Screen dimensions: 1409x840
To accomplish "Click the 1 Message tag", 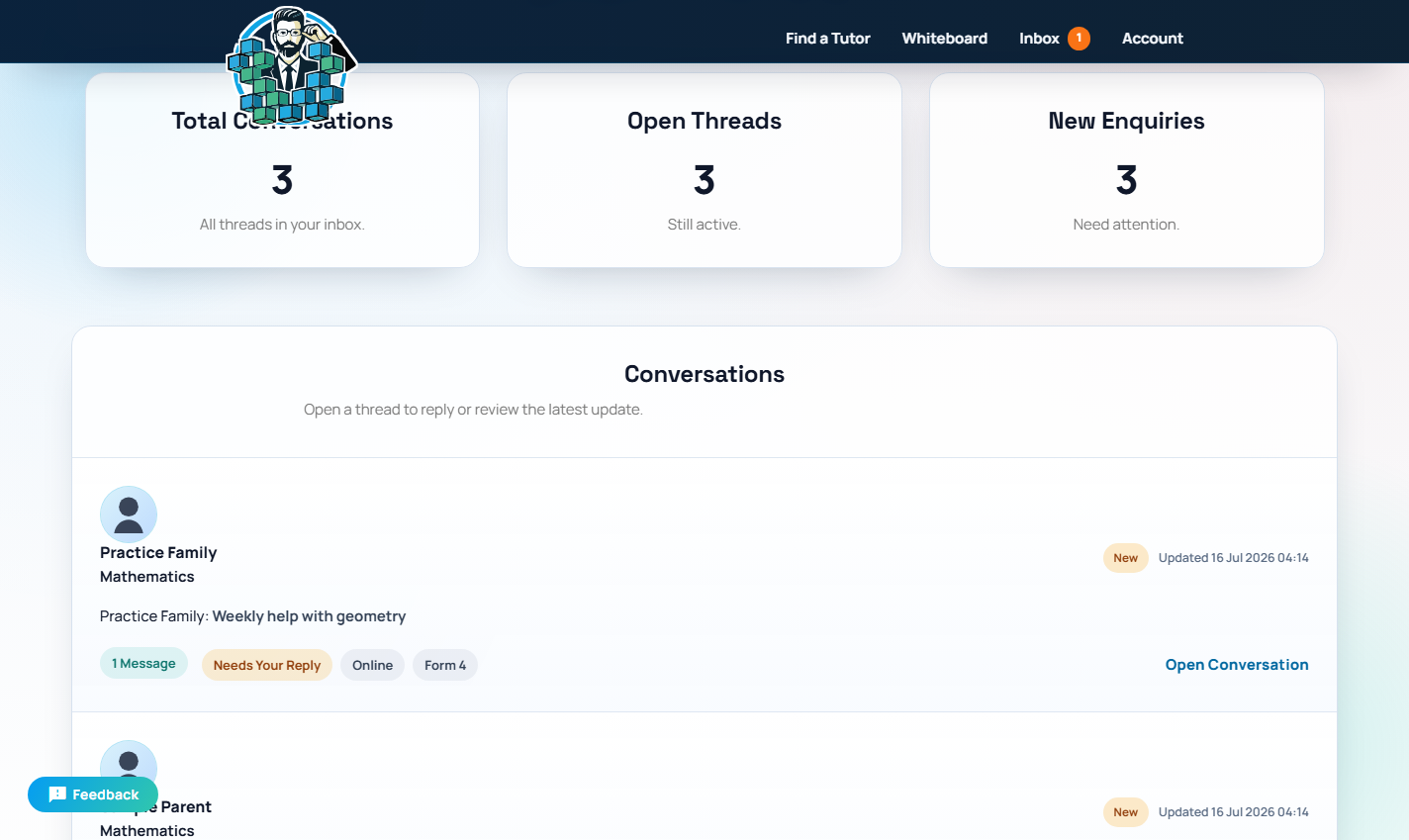I will click(x=143, y=664).
